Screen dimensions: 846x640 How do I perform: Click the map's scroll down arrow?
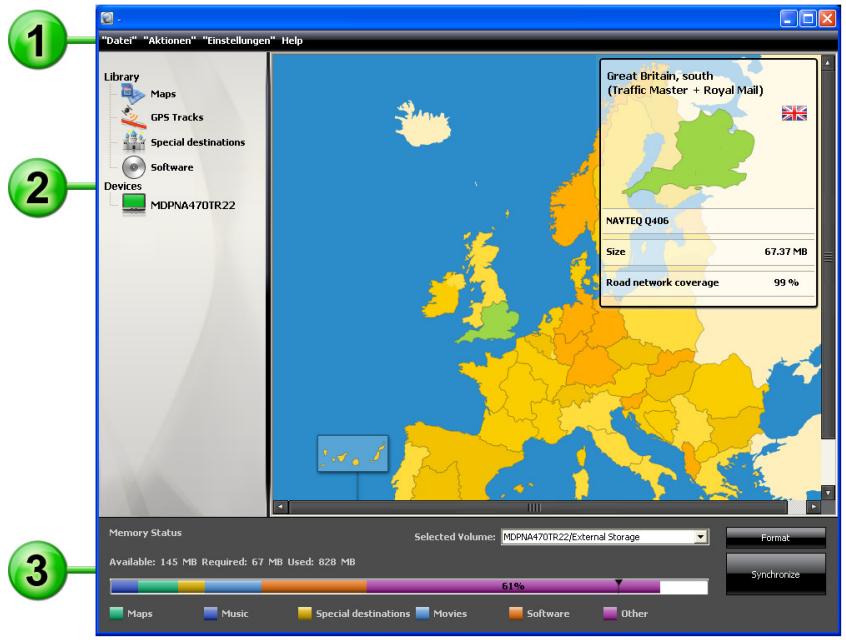coord(827,493)
